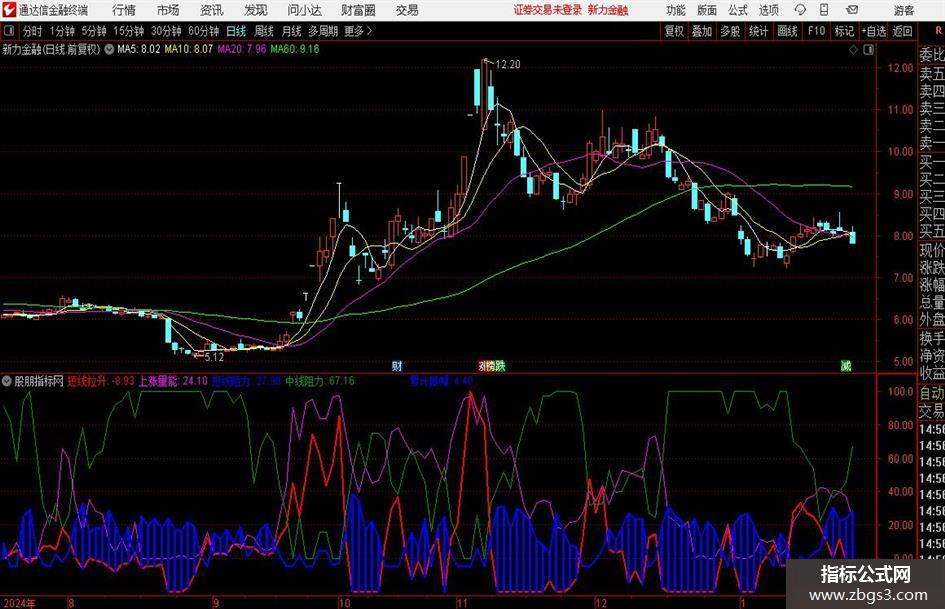Open the 财富圈 menu
The height and width of the screenshot is (609, 945).
[358, 10]
